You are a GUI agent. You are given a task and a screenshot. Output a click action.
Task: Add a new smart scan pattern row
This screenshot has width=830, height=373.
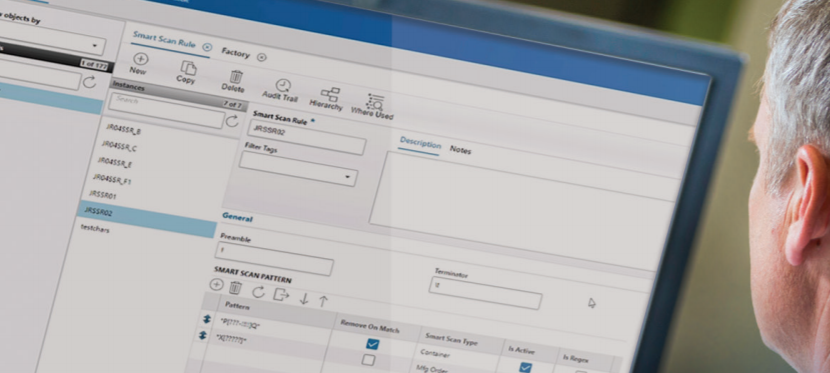[216, 285]
